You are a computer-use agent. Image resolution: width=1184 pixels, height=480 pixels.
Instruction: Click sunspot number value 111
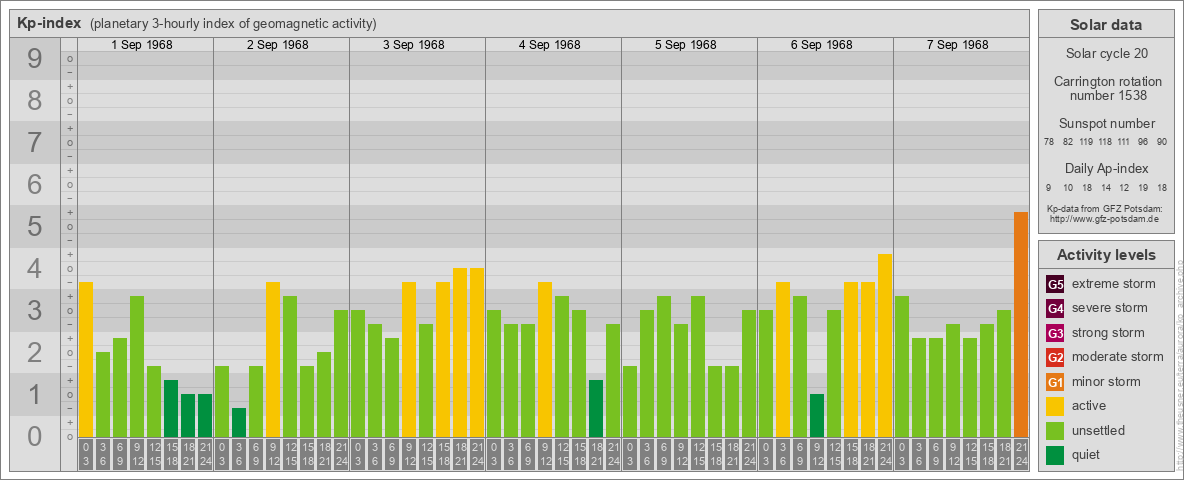(x=1124, y=142)
